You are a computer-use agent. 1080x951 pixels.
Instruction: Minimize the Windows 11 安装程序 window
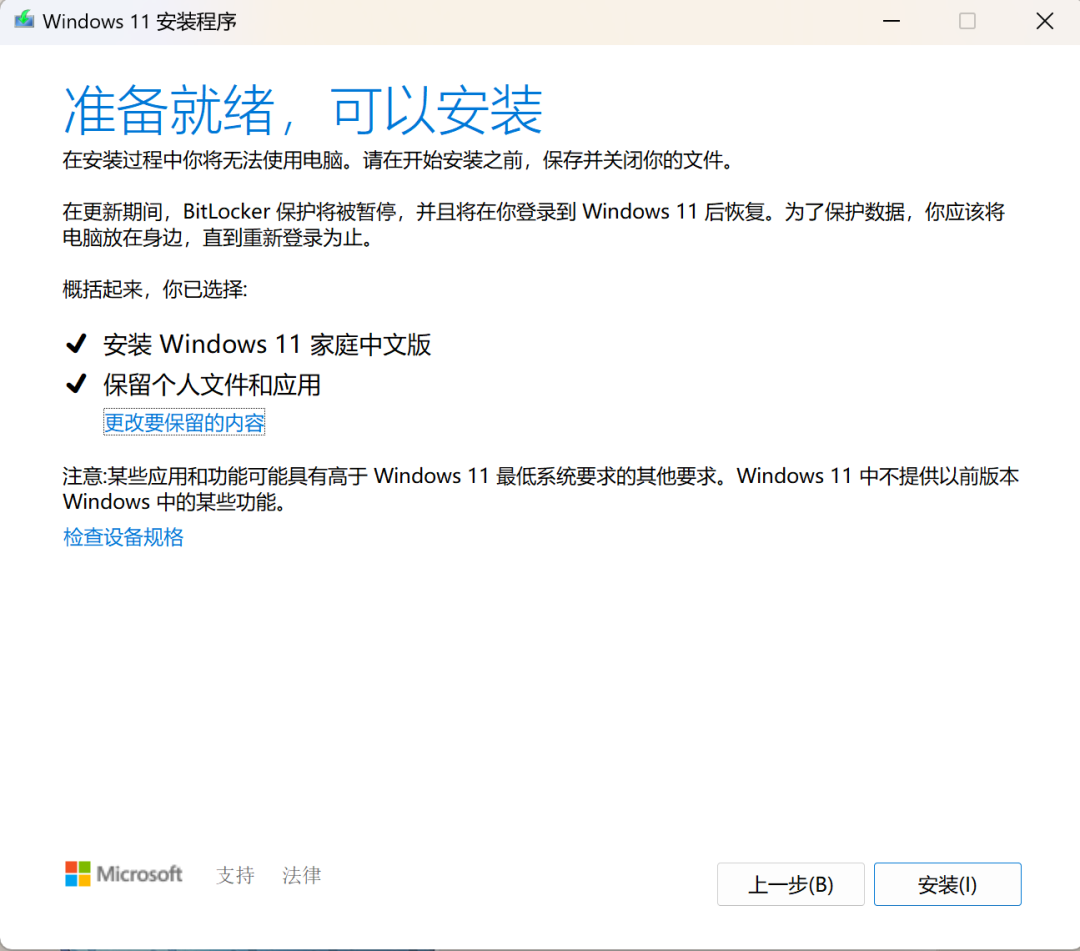point(891,21)
